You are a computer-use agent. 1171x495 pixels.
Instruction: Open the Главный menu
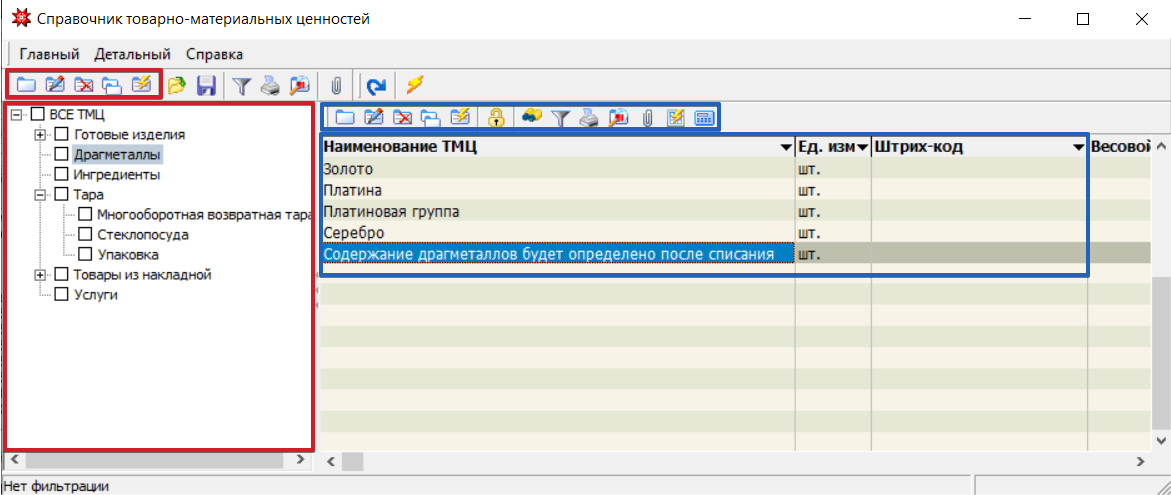point(50,54)
